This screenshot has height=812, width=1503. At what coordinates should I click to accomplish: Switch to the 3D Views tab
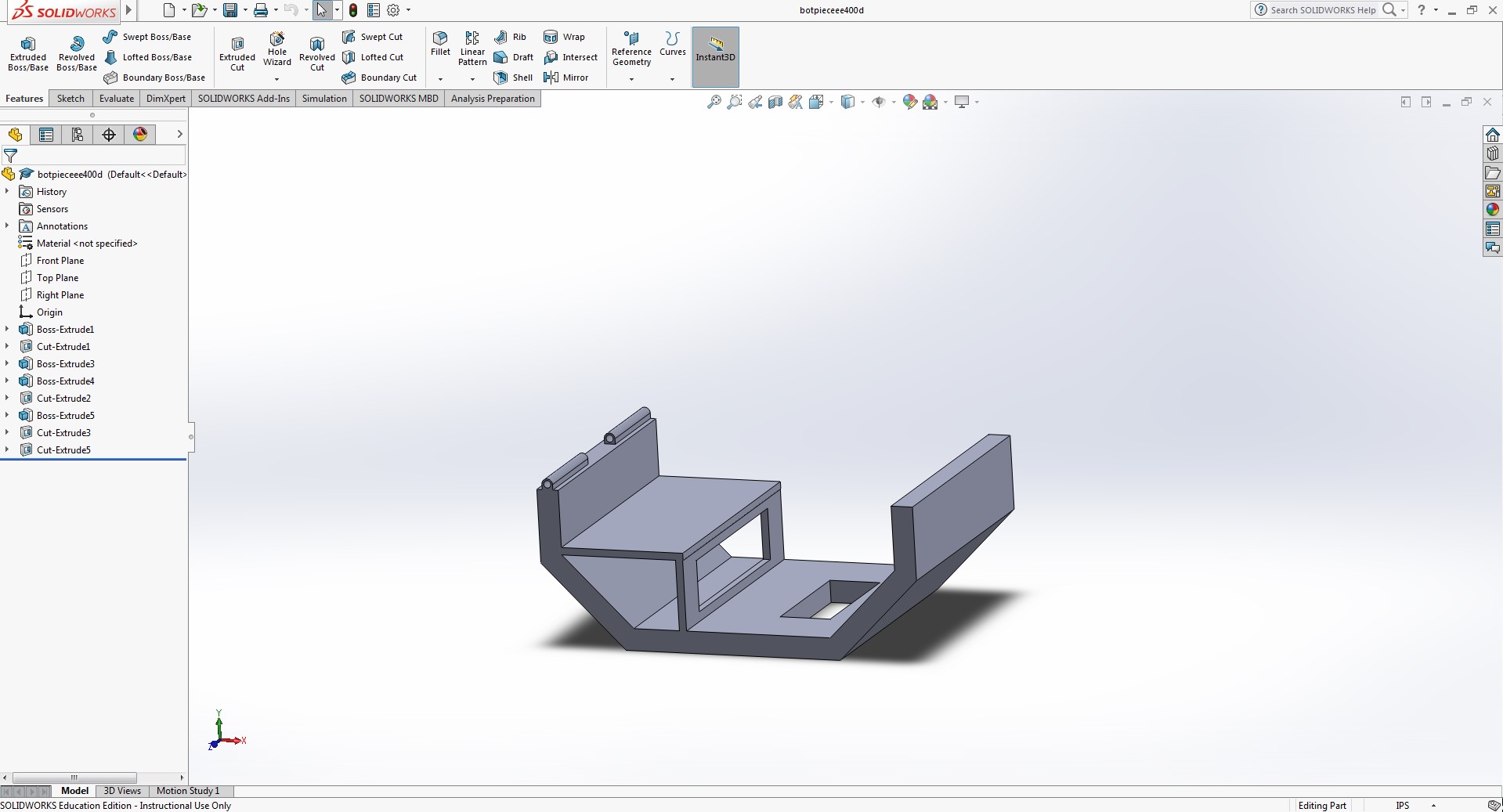tap(122, 791)
